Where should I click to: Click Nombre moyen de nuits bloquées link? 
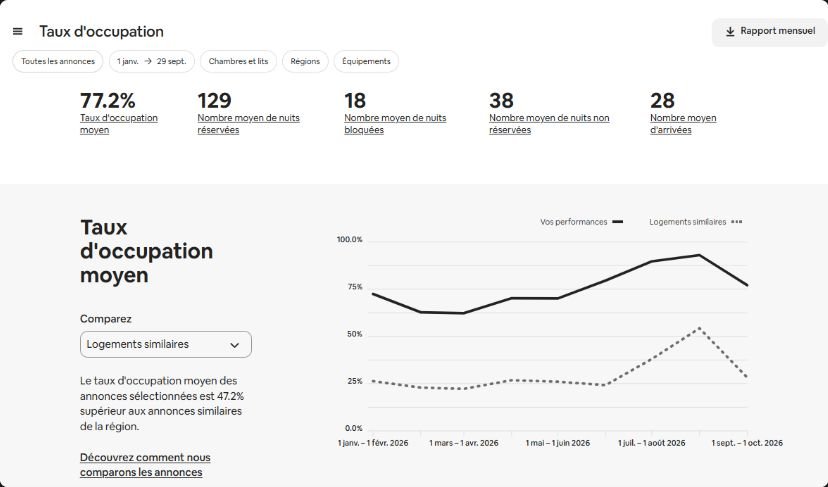point(395,124)
